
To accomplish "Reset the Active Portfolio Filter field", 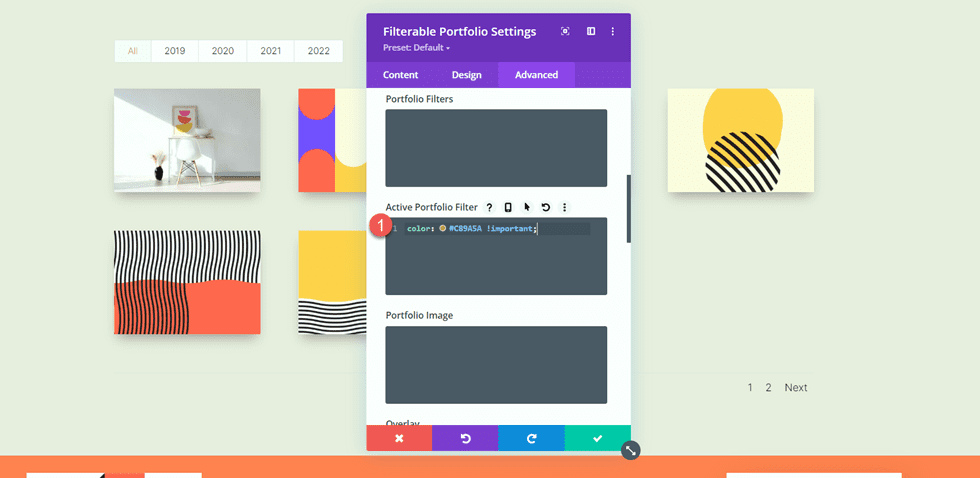I will [546, 207].
